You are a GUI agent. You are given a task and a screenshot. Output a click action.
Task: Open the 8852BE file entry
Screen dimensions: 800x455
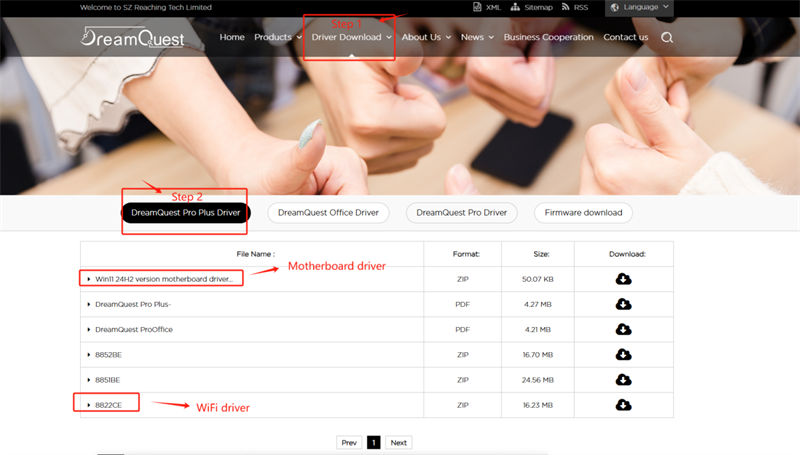(108, 355)
